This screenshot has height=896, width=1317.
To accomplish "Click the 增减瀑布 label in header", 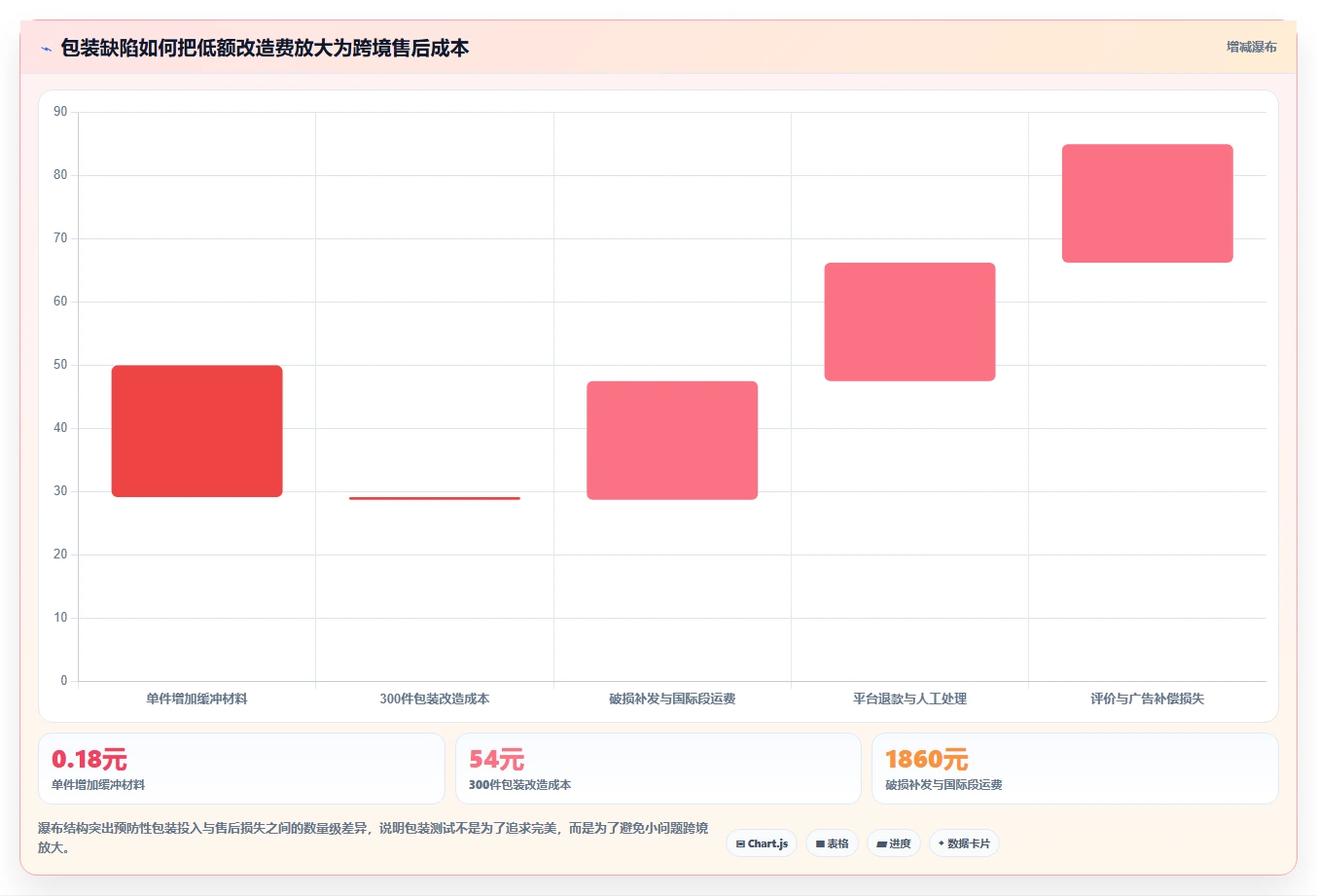I will click(x=1251, y=47).
